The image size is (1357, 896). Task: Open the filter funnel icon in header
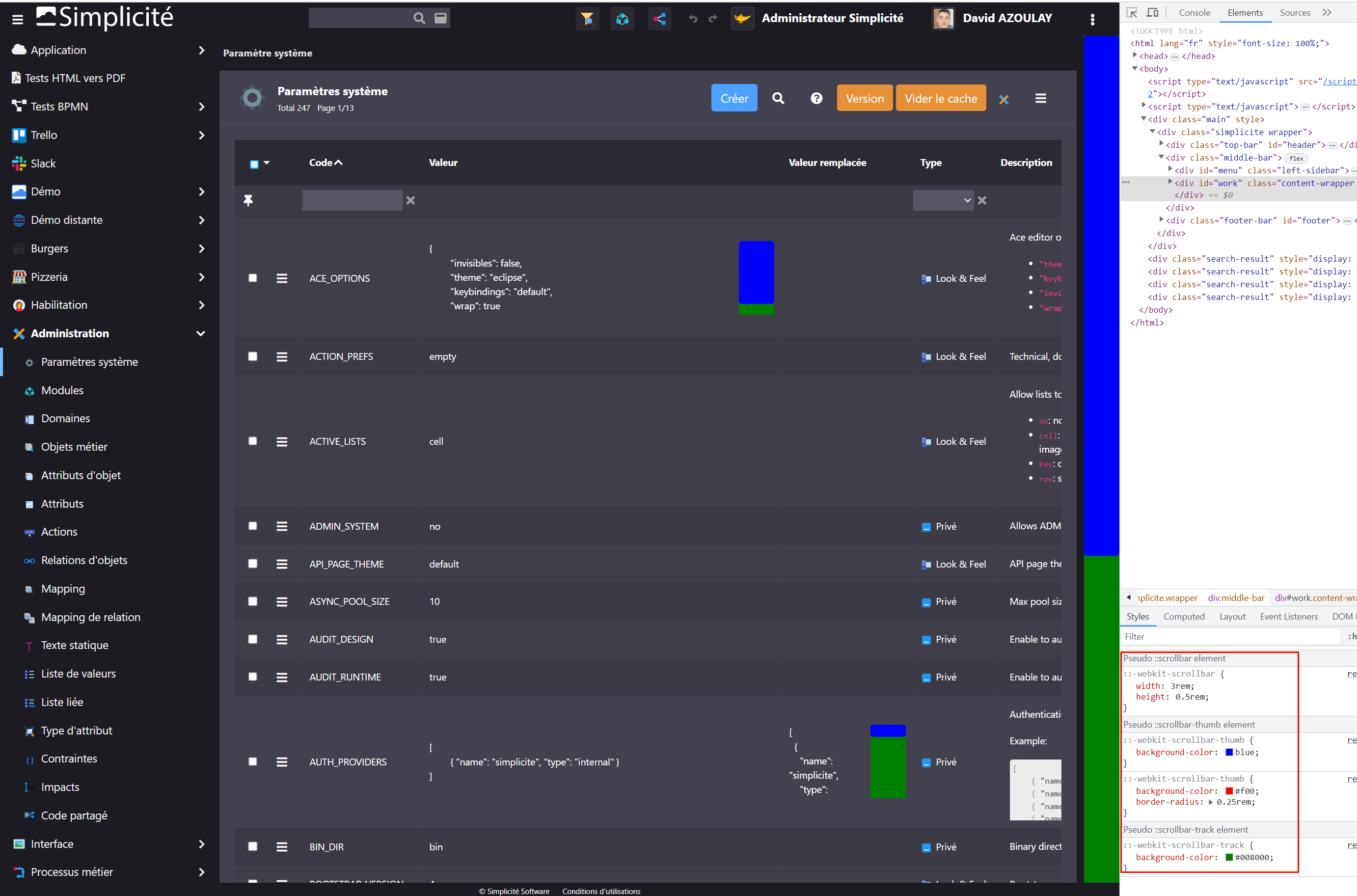click(587, 19)
